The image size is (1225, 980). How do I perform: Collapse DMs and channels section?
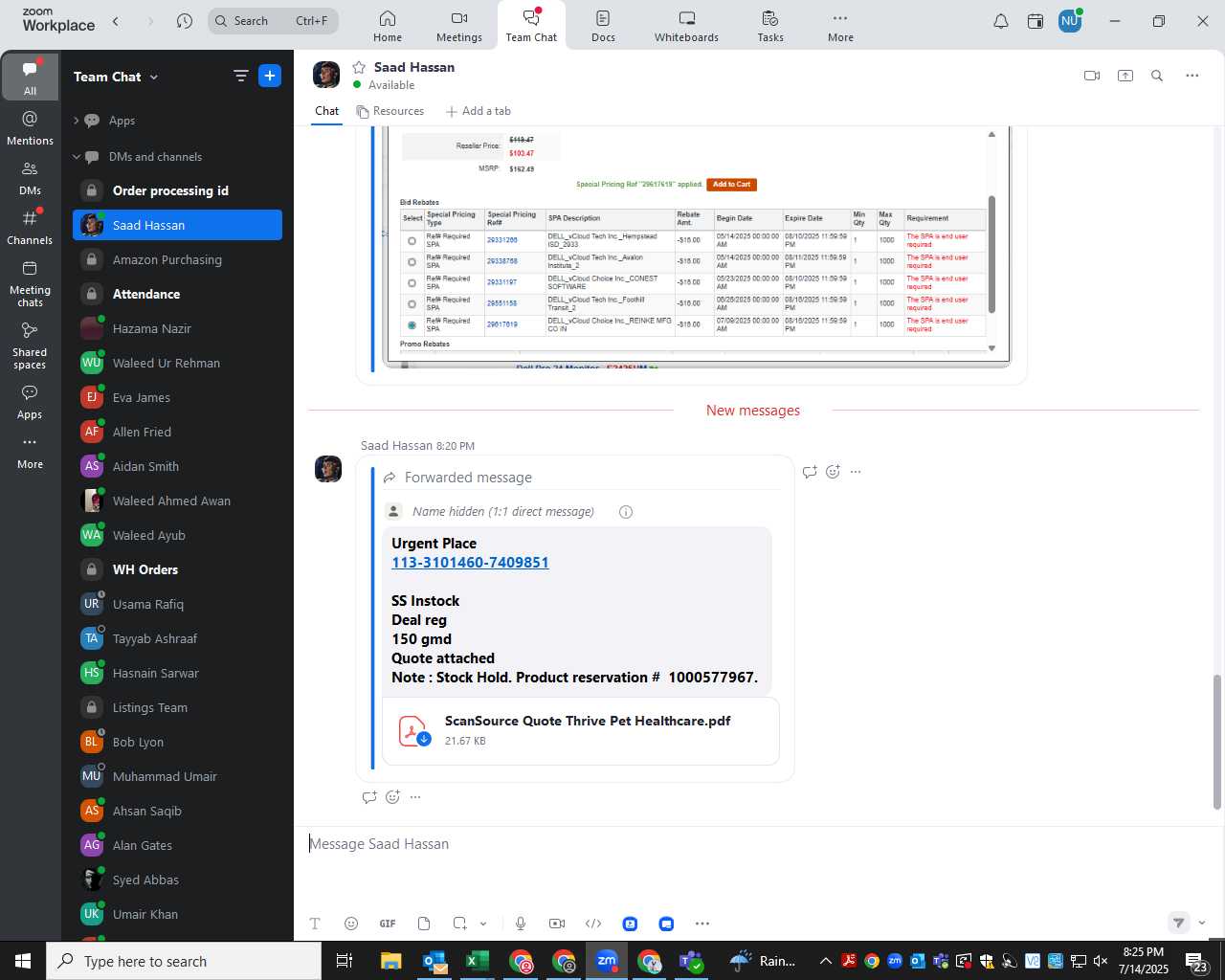coord(77,157)
